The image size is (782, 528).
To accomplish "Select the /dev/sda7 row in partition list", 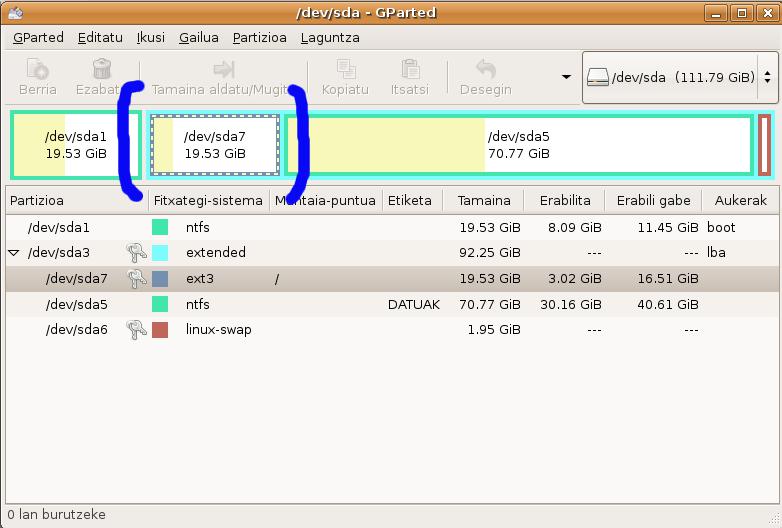I will [392, 279].
